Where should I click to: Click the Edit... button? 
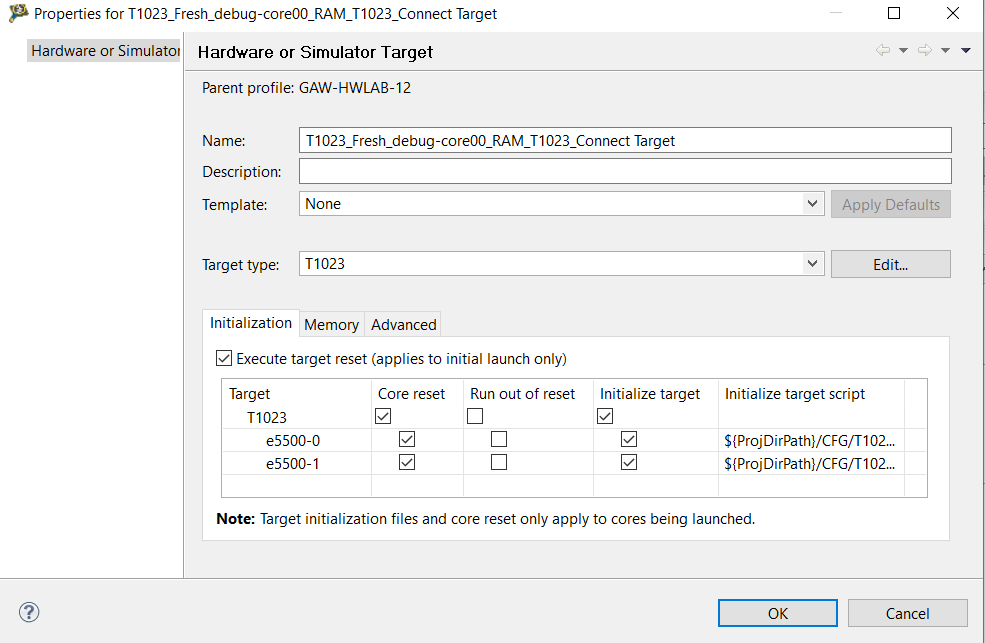890,264
